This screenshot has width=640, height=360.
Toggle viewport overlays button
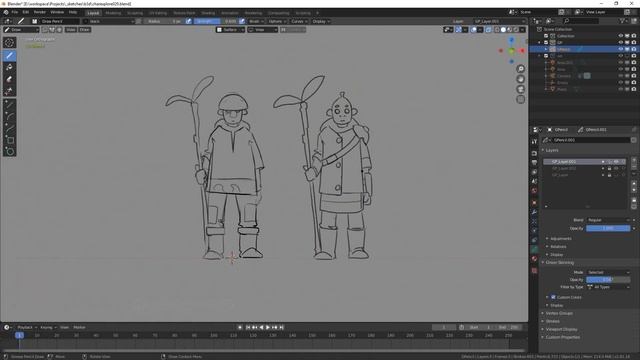pyautogui.click(x=473, y=30)
